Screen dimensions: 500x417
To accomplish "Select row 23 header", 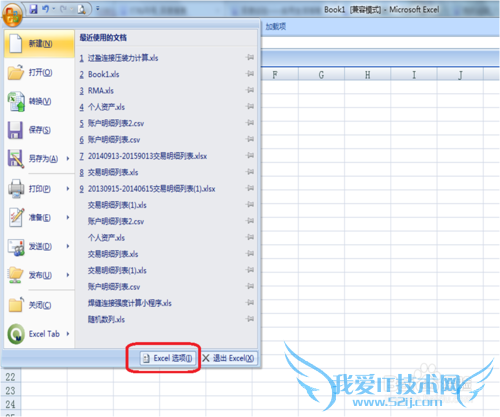I will [x=10, y=390].
